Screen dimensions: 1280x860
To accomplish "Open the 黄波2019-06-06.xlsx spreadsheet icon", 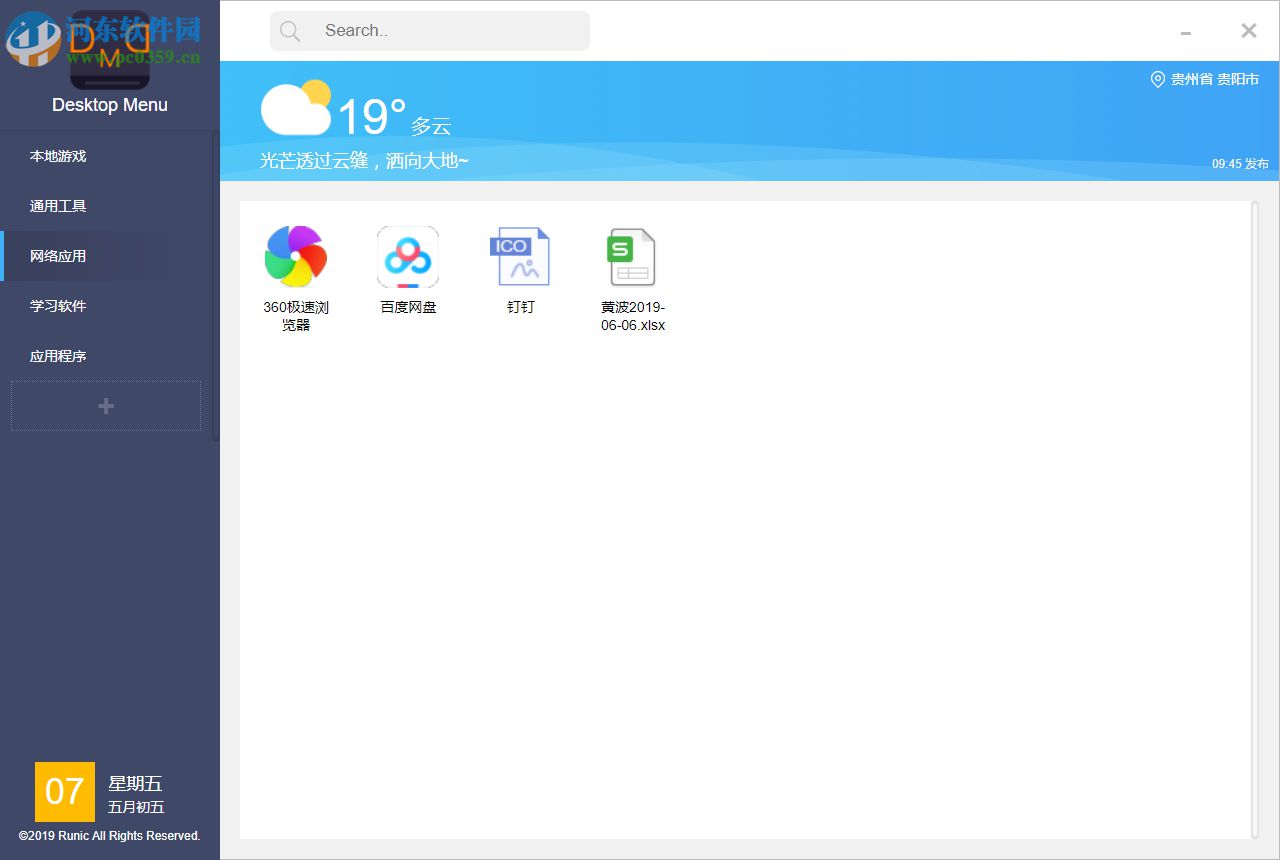I will pyautogui.click(x=631, y=256).
